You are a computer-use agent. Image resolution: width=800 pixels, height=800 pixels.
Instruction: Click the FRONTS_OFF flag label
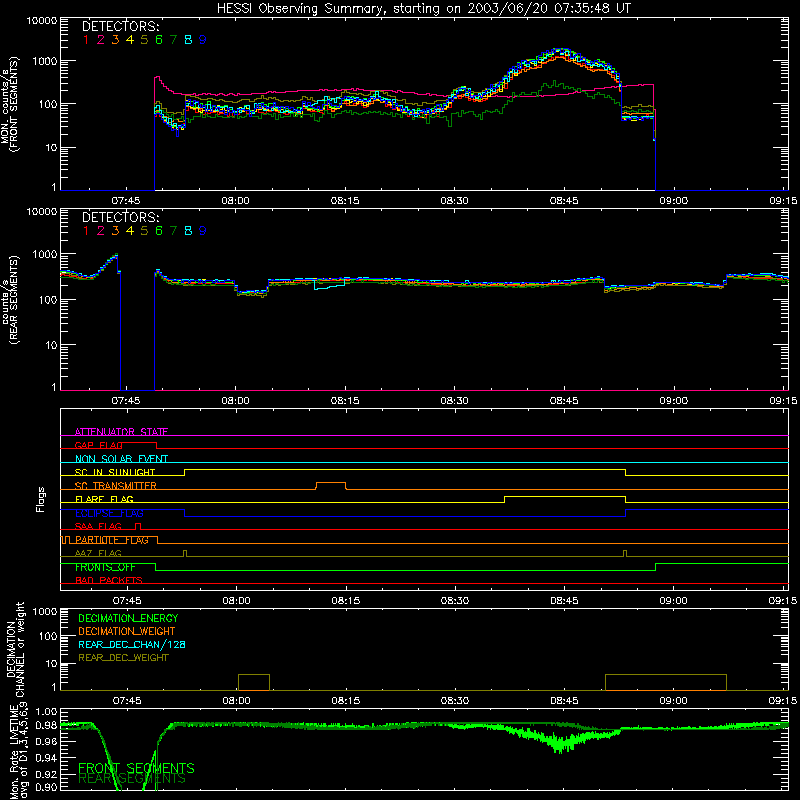105,567
